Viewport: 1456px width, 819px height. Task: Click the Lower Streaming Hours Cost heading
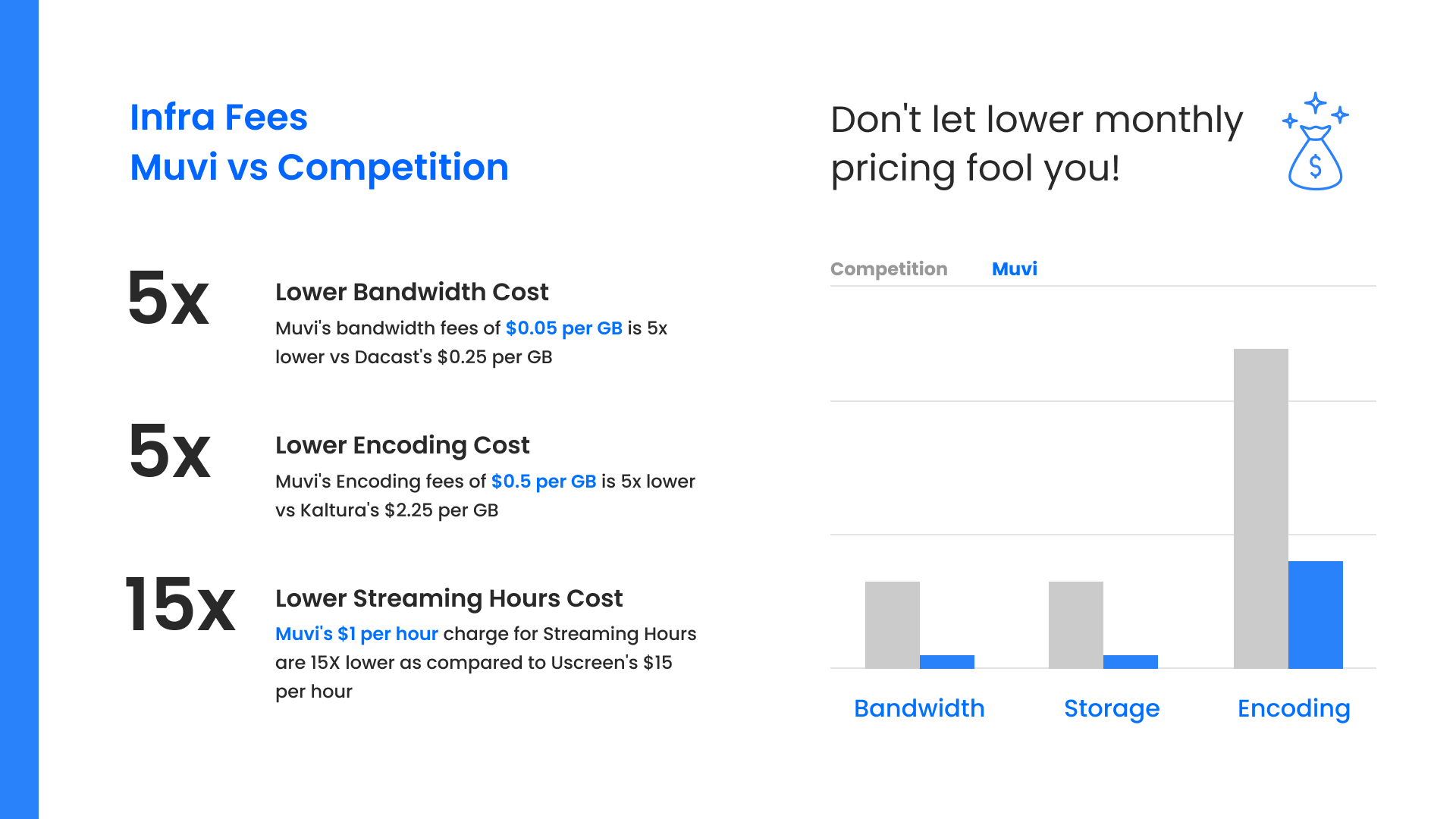pos(448,598)
